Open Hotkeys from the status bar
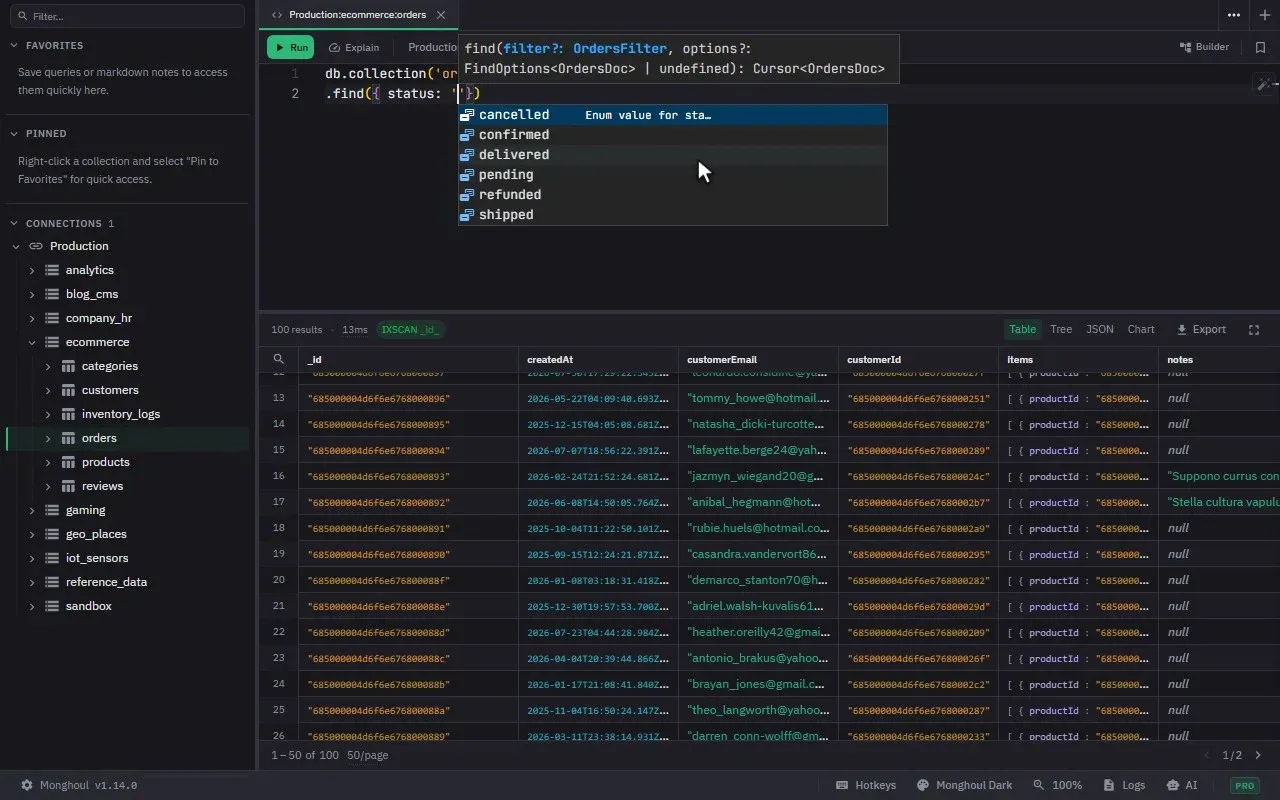The width and height of the screenshot is (1280, 800). tap(866, 785)
